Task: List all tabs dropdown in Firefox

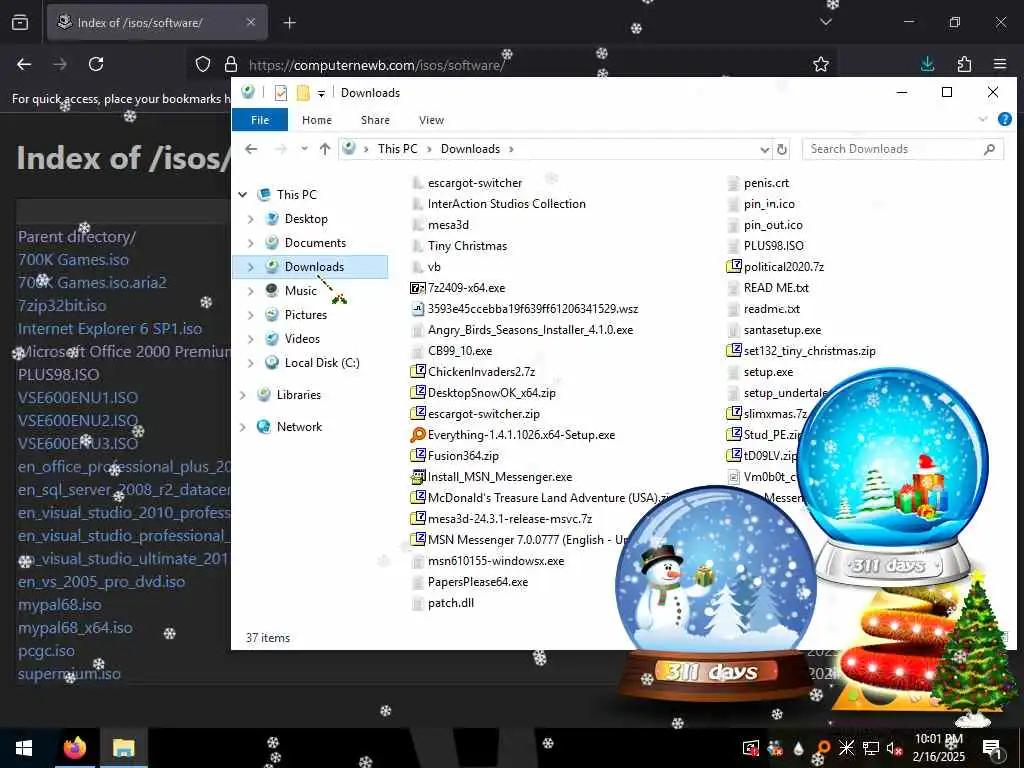Action: [x=826, y=22]
